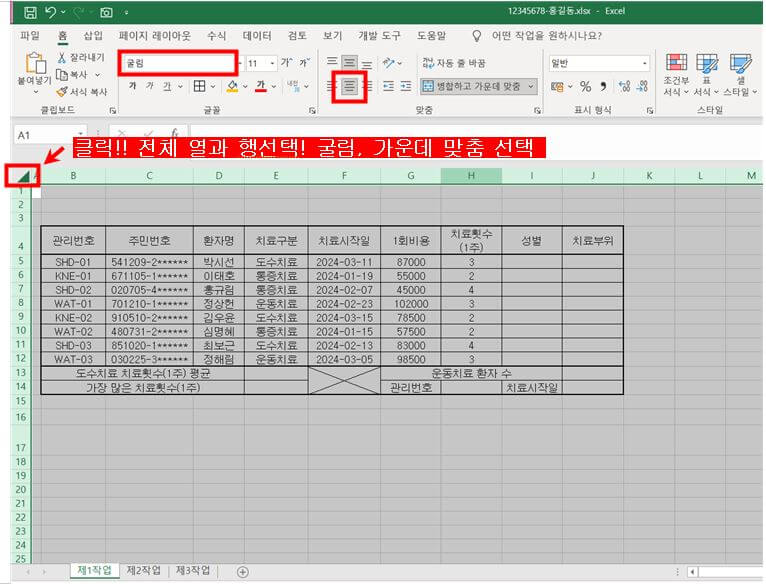Click the text orientation icon
Screen dimensions: 766x584
coord(389,63)
